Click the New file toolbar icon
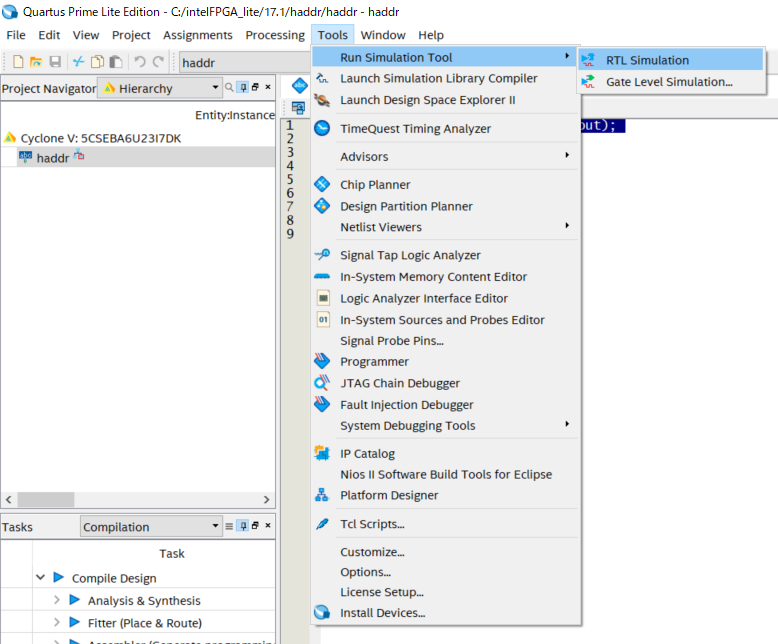The width and height of the screenshot is (778, 644). tap(18, 62)
